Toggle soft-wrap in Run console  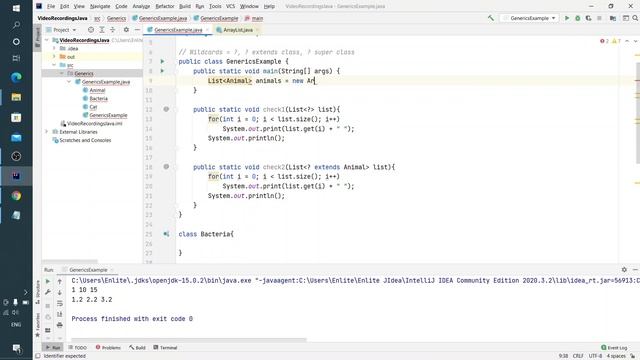[60, 303]
